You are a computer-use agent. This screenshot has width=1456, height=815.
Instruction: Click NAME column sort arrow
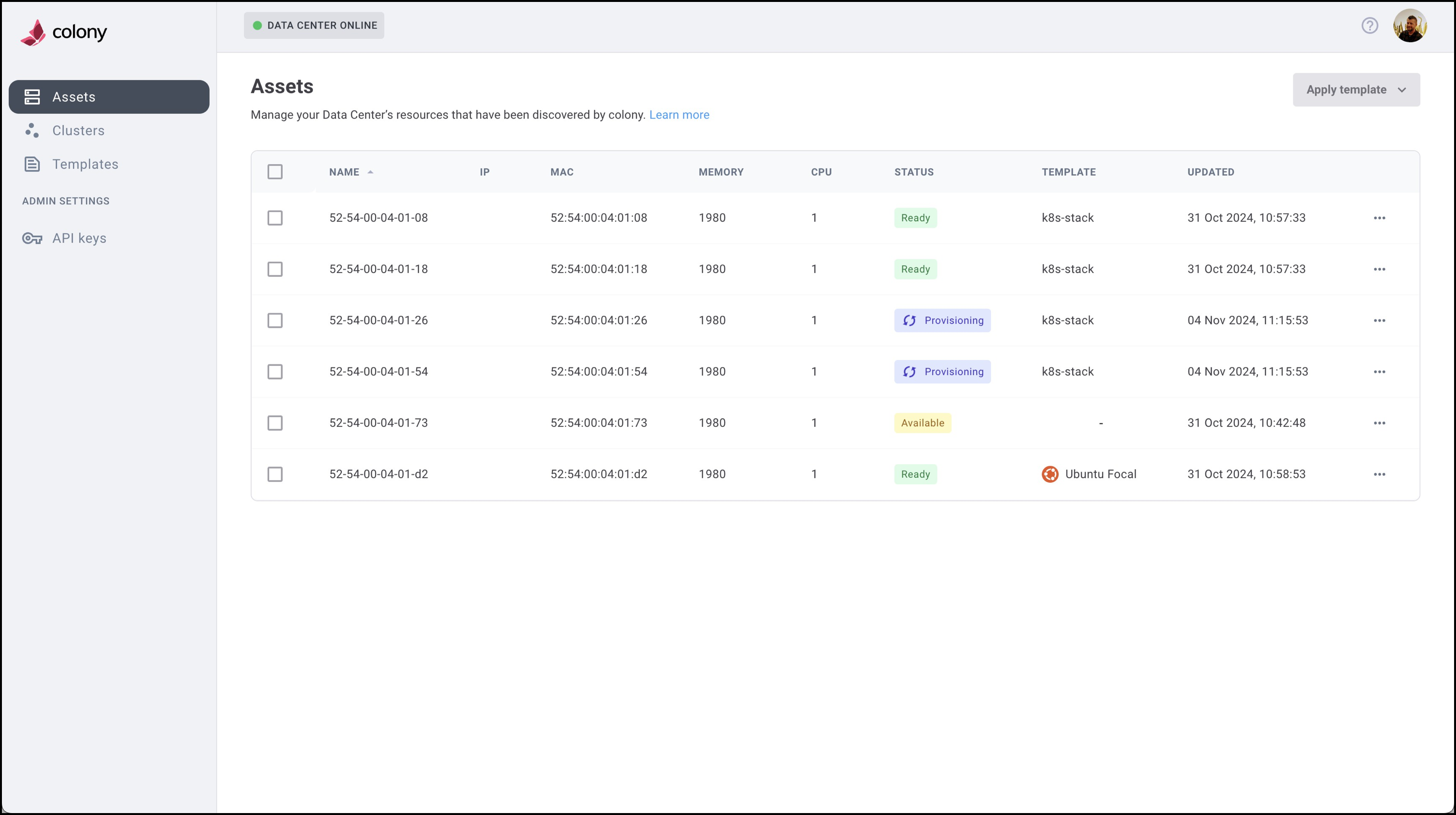[371, 172]
